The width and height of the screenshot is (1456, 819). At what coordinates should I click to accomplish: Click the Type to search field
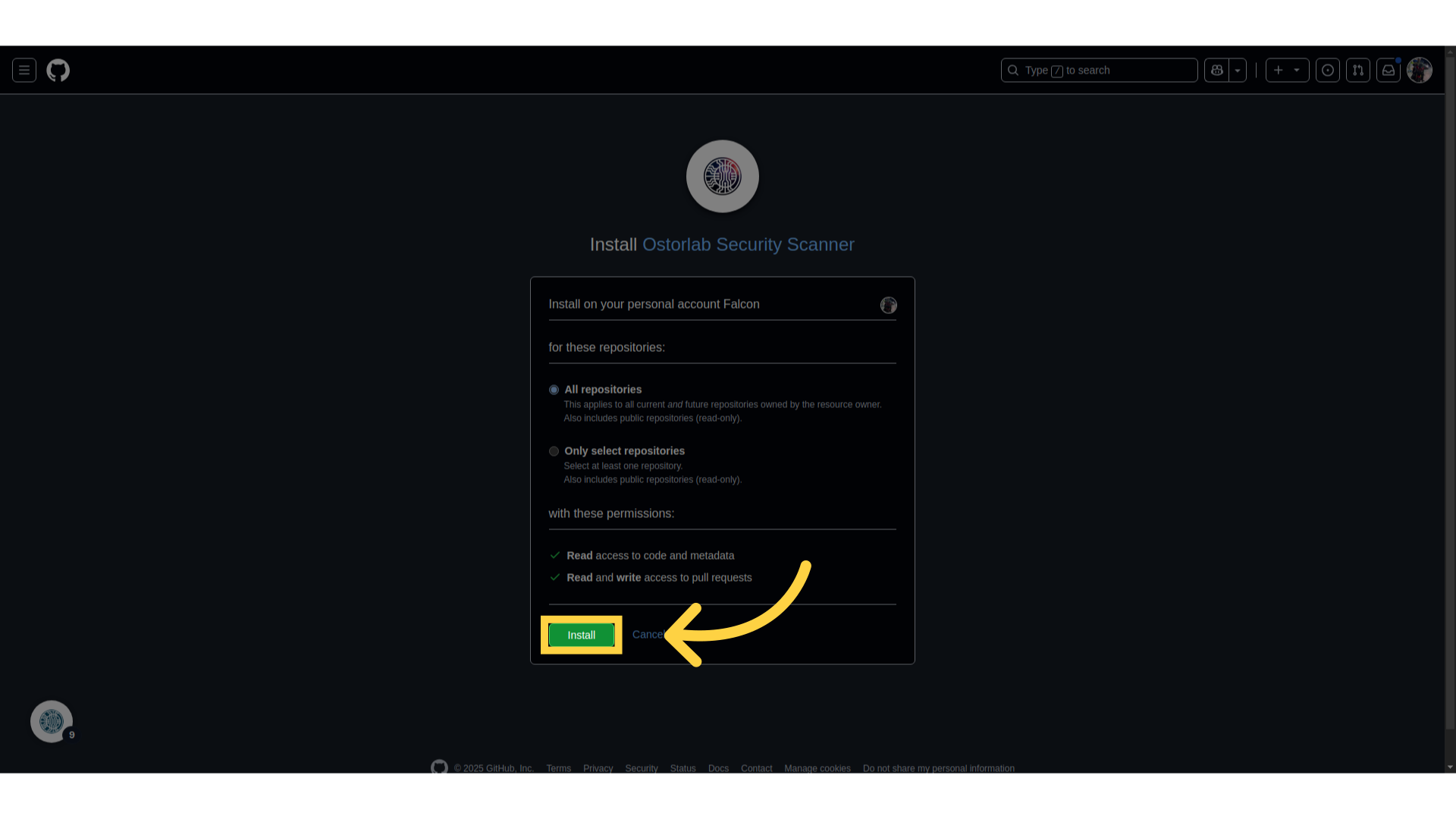click(x=1100, y=71)
